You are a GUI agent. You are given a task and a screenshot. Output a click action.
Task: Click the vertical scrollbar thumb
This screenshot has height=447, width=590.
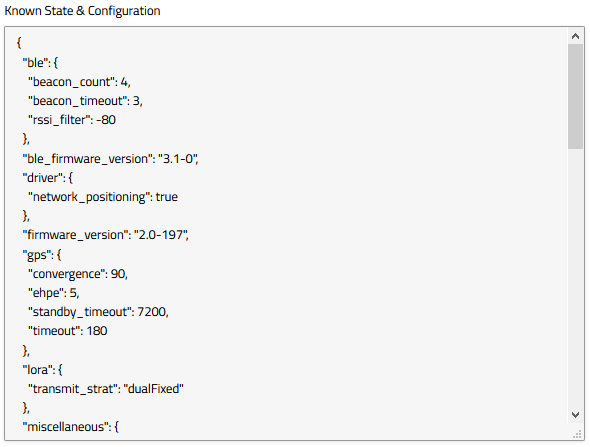(x=575, y=96)
